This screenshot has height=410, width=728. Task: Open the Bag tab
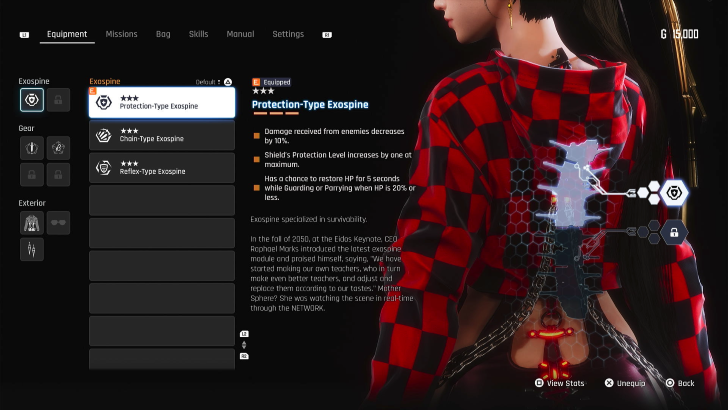[163, 34]
